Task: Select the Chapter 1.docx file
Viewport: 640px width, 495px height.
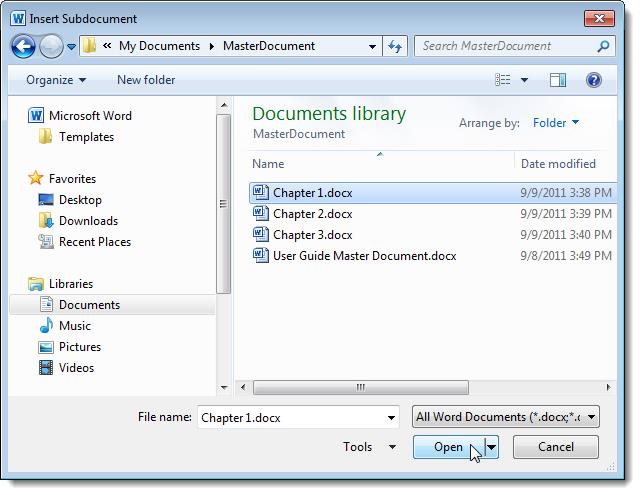Action: (433, 193)
